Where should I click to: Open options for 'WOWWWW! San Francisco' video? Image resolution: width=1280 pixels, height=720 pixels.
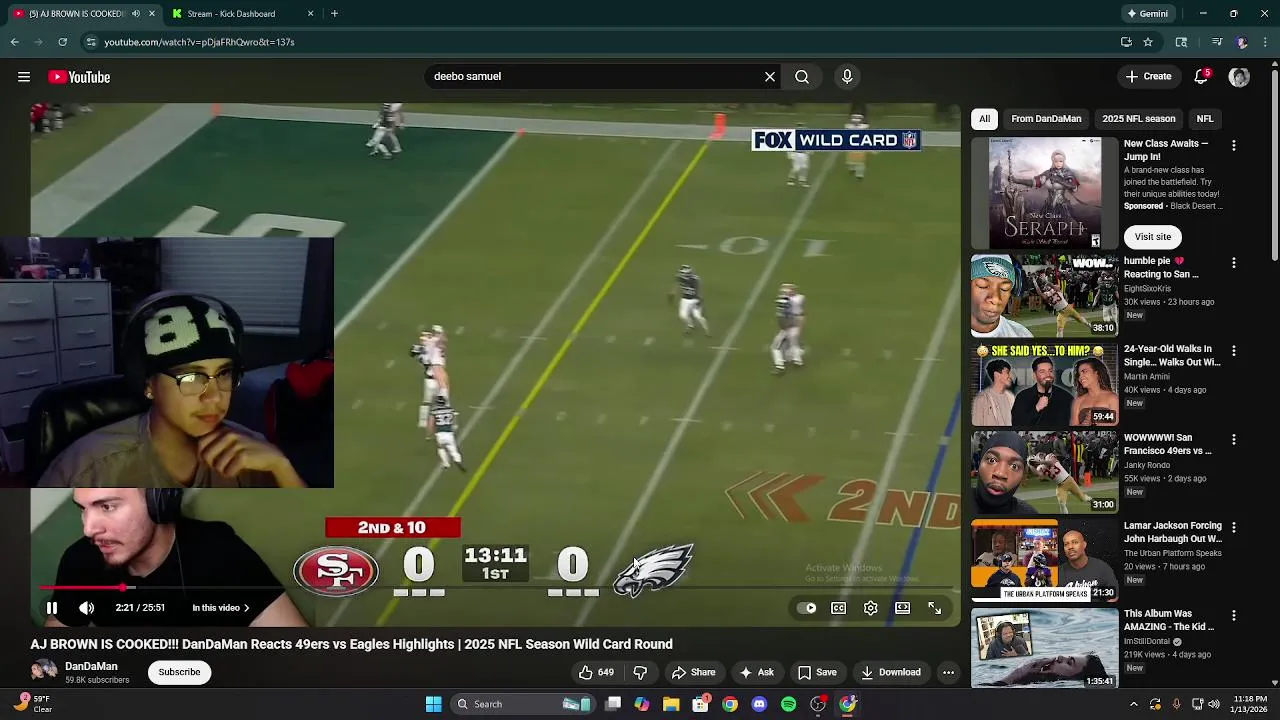[1233, 439]
